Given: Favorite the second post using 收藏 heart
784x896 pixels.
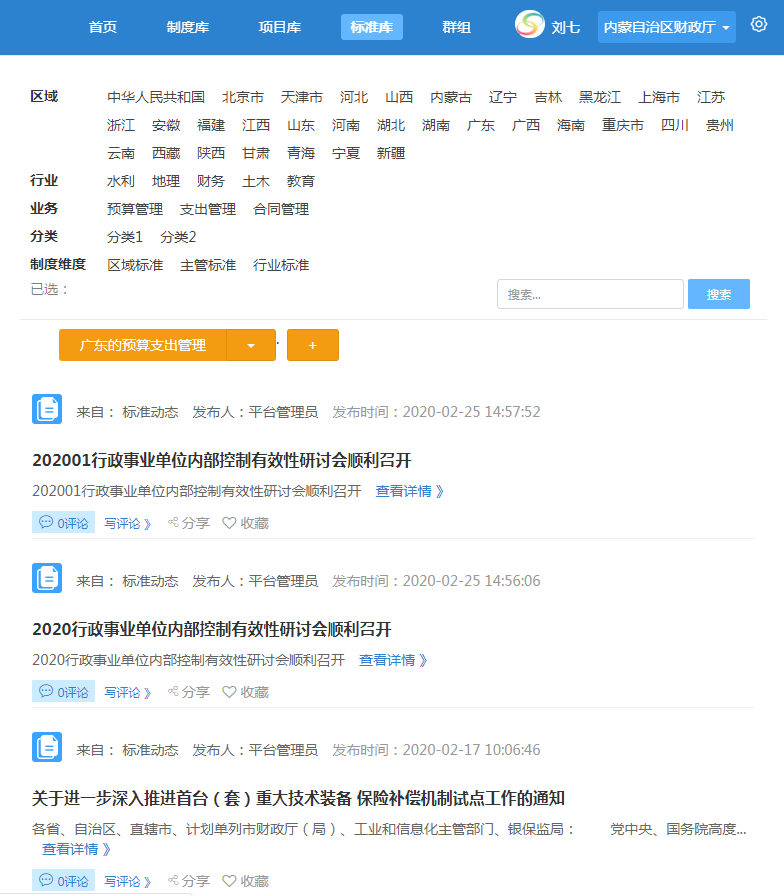Looking at the screenshot, I should [245, 692].
